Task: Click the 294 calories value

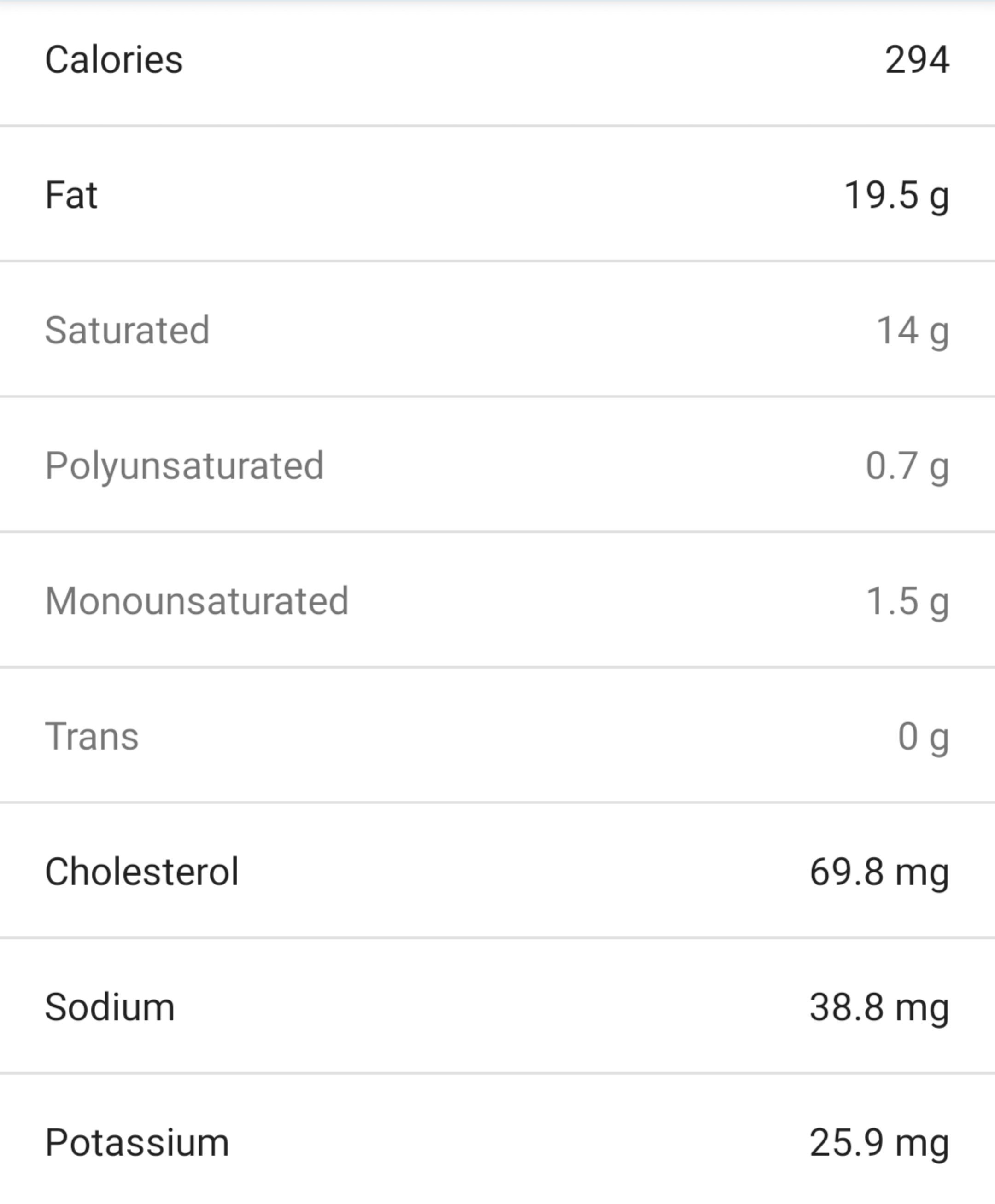Action: click(x=917, y=59)
